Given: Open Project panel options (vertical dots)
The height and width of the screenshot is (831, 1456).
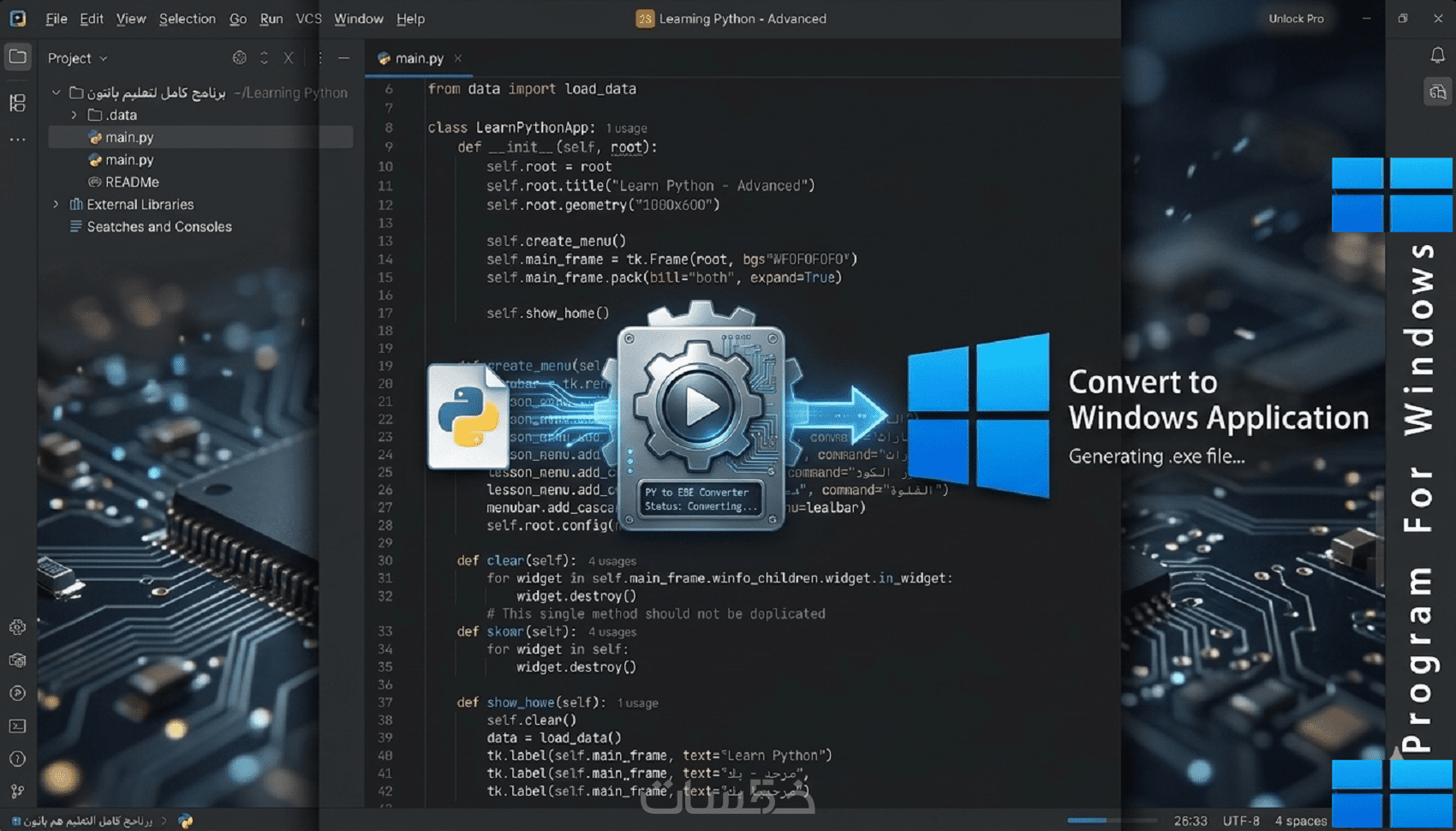Looking at the screenshot, I should point(319,58).
